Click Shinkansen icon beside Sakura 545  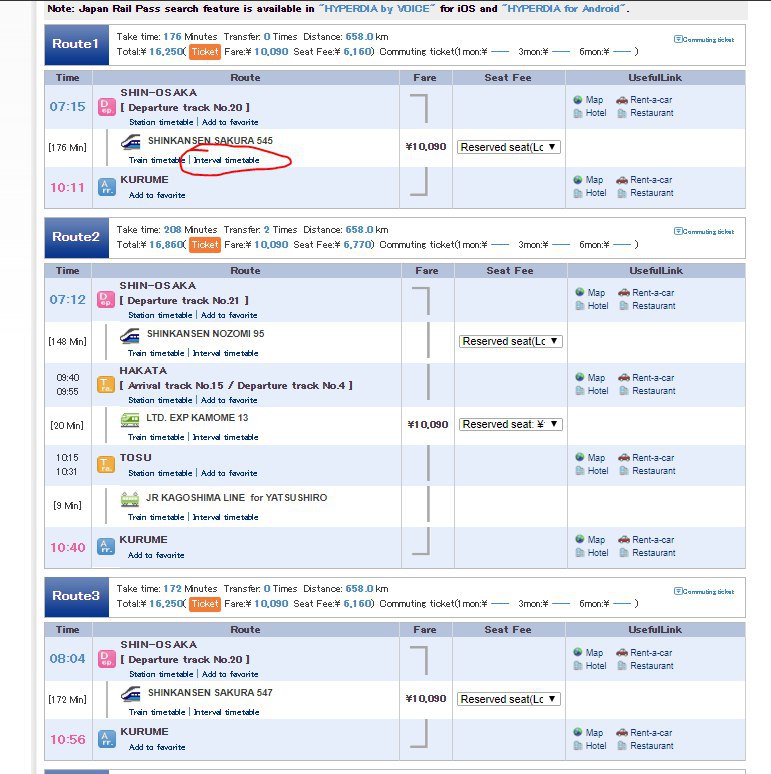[131, 142]
